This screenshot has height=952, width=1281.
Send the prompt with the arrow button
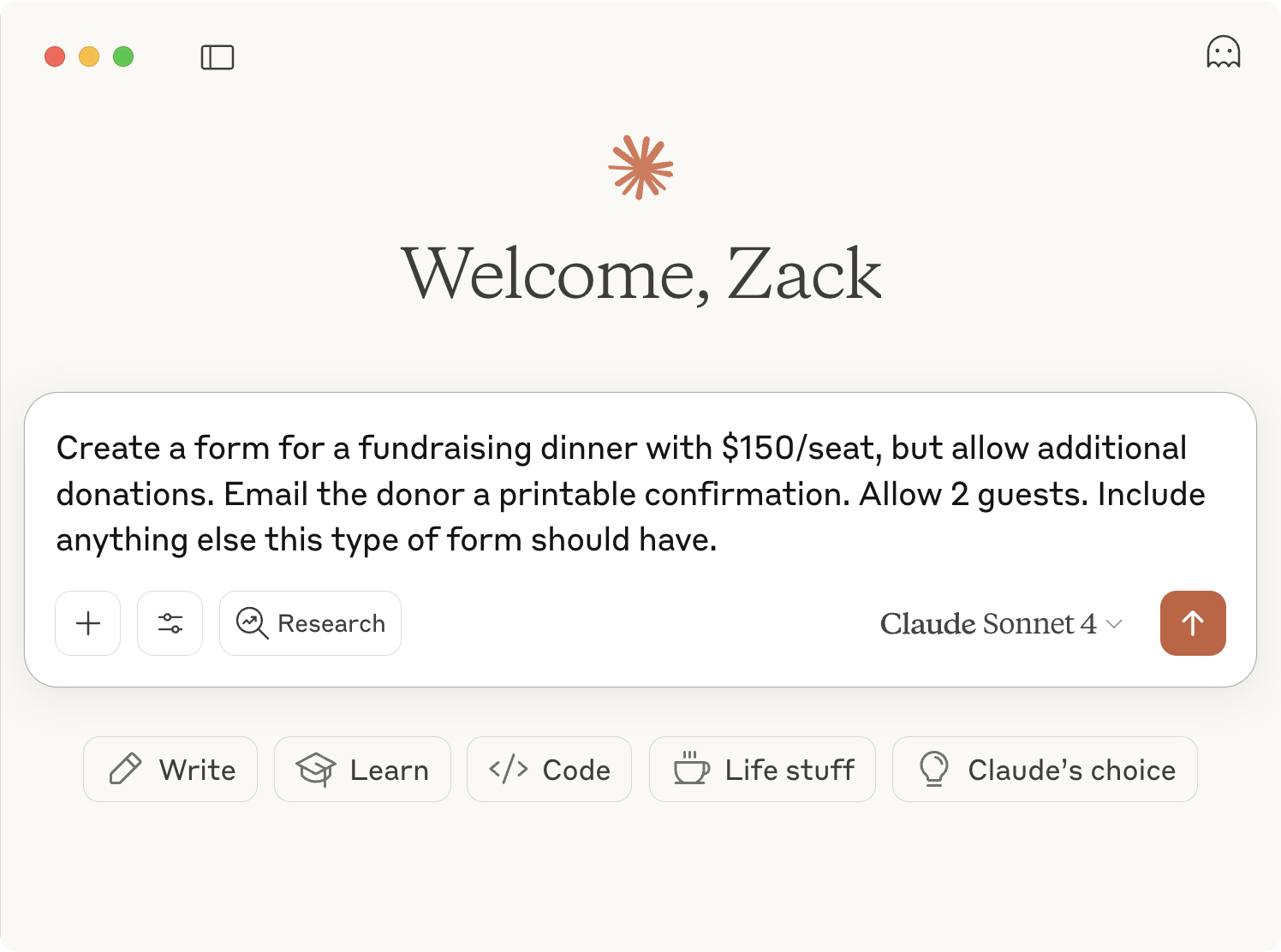click(x=1193, y=623)
